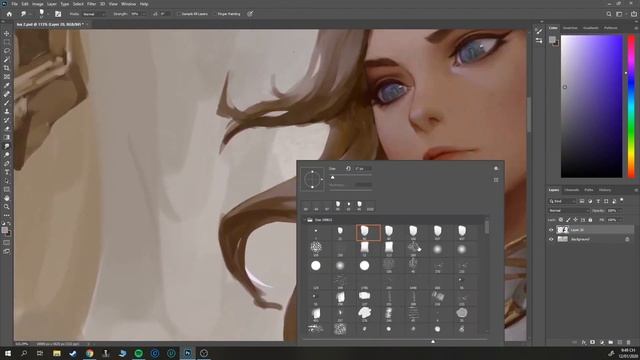640x360 pixels.
Task: Open Spotify from the taskbar
Action: coord(138,353)
